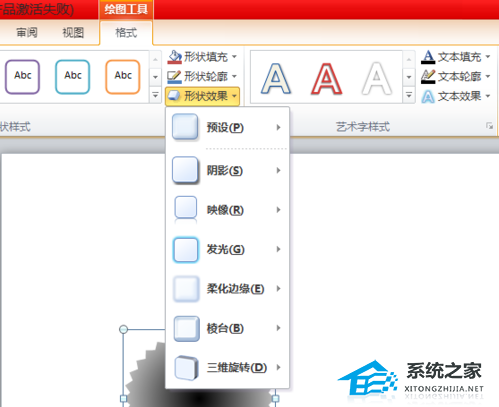Expand the 预设 submenu arrow
The image size is (499, 407).
(278, 127)
